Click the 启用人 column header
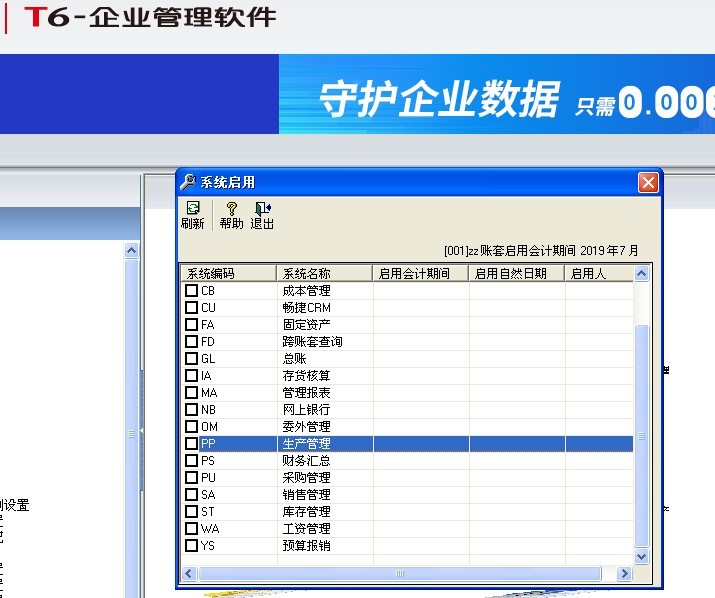This screenshot has height=598, width=715. point(599,274)
